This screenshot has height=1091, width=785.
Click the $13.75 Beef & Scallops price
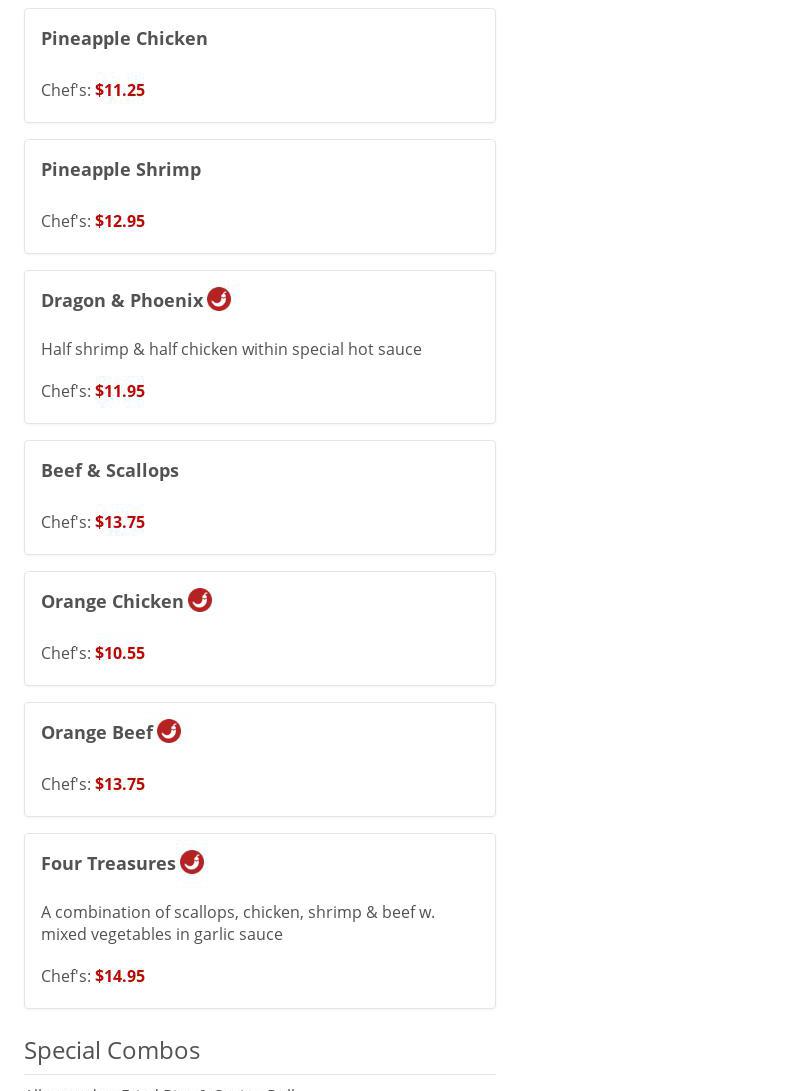120,522
